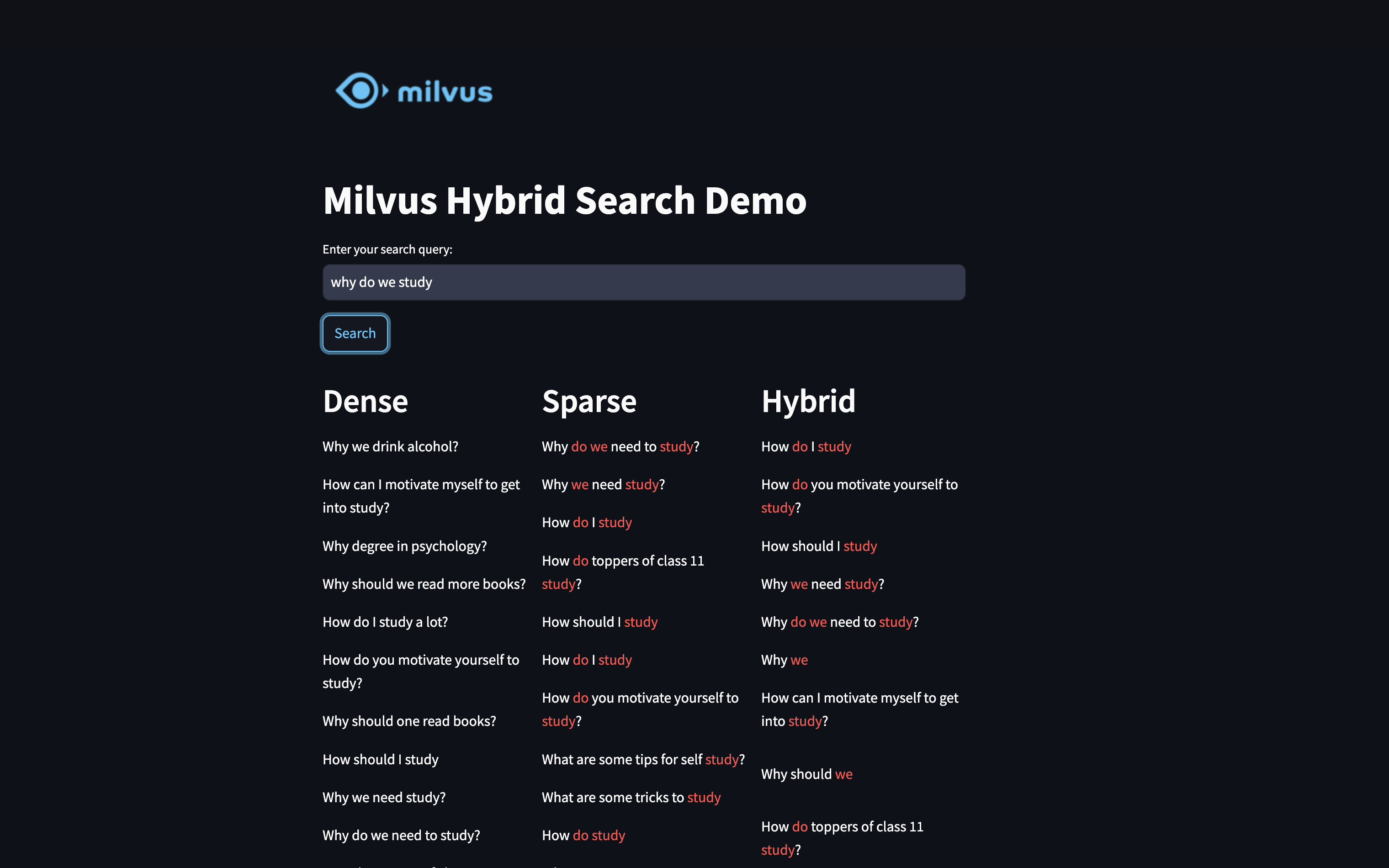1389x868 pixels.
Task: Select Dense 'How do you motivate yourself to study?'
Action: click(421, 672)
